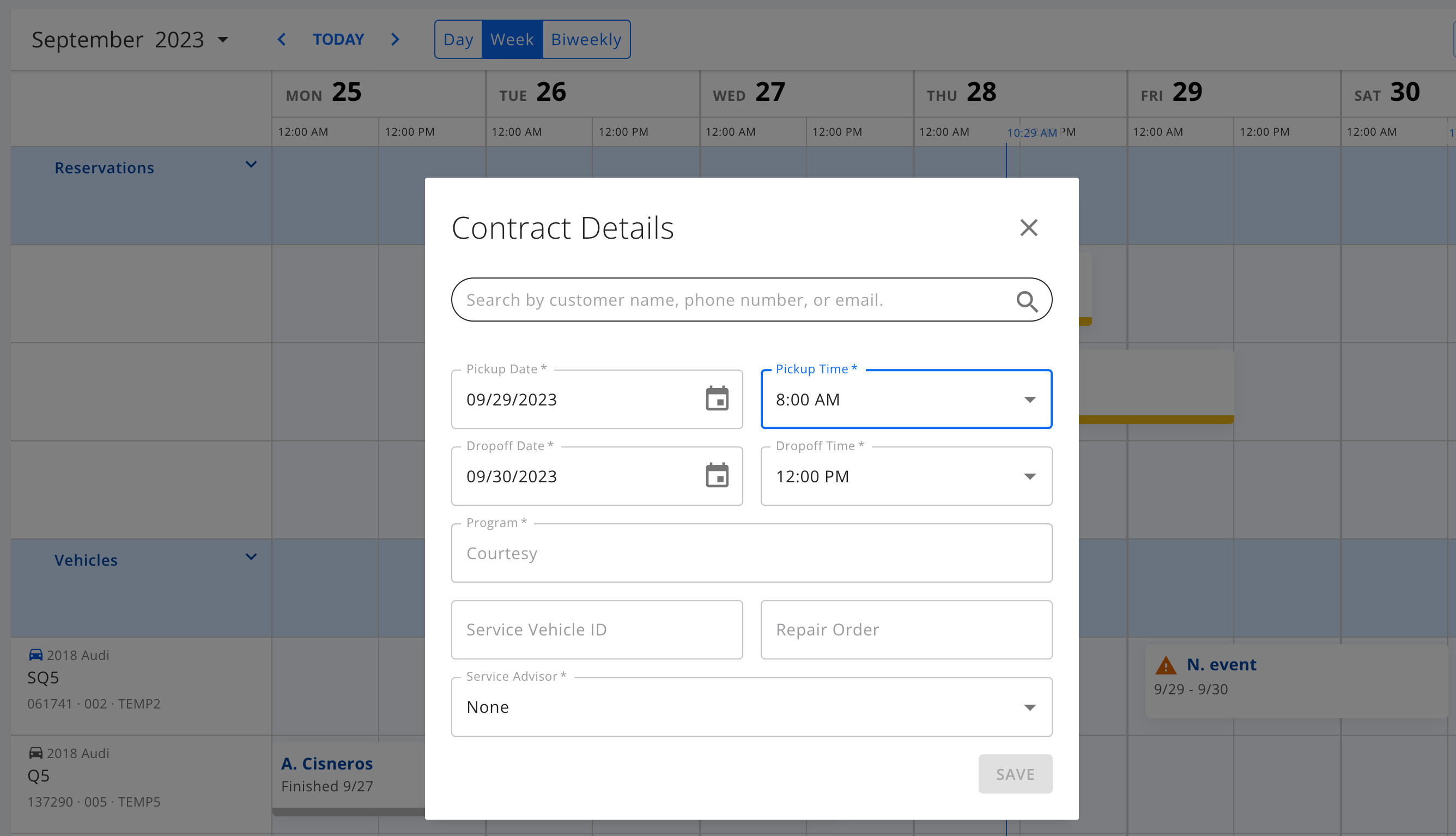Close the Contract Details dialog

pos(1028,228)
